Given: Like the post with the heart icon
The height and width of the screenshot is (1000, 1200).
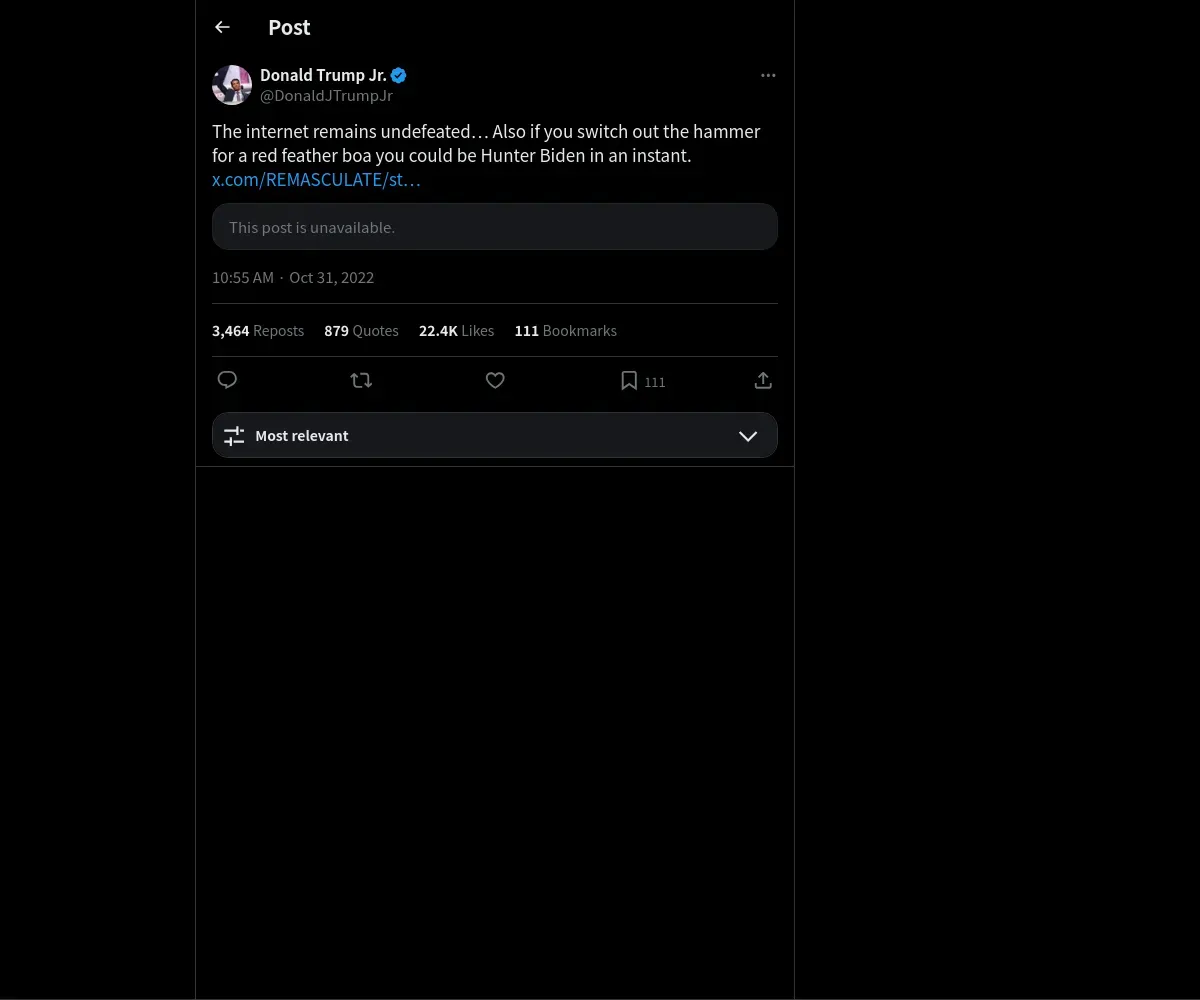Looking at the screenshot, I should (495, 380).
